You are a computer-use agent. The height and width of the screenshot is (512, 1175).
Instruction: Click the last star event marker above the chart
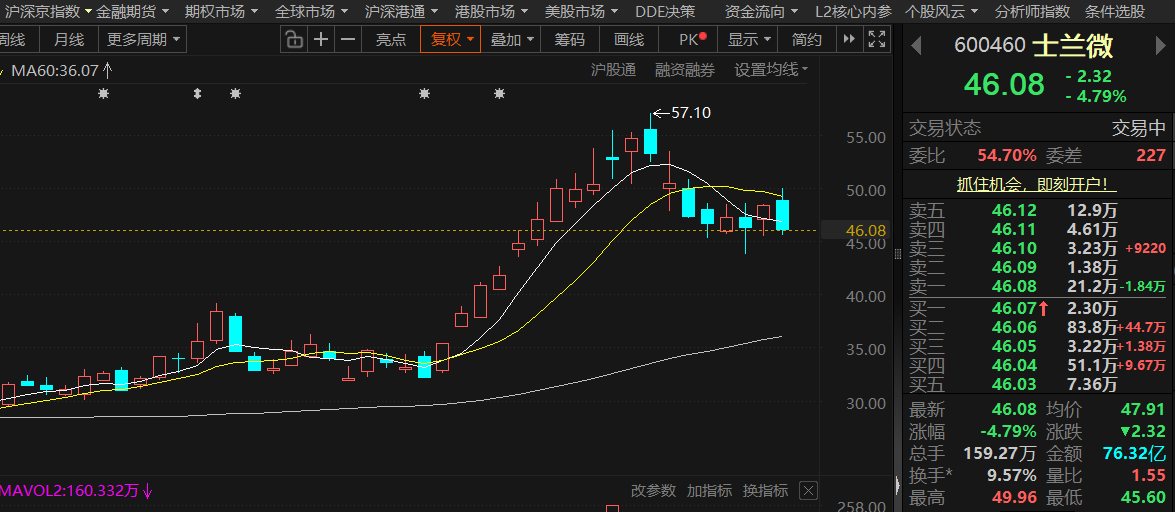pyautogui.click(x=499, y=94)
